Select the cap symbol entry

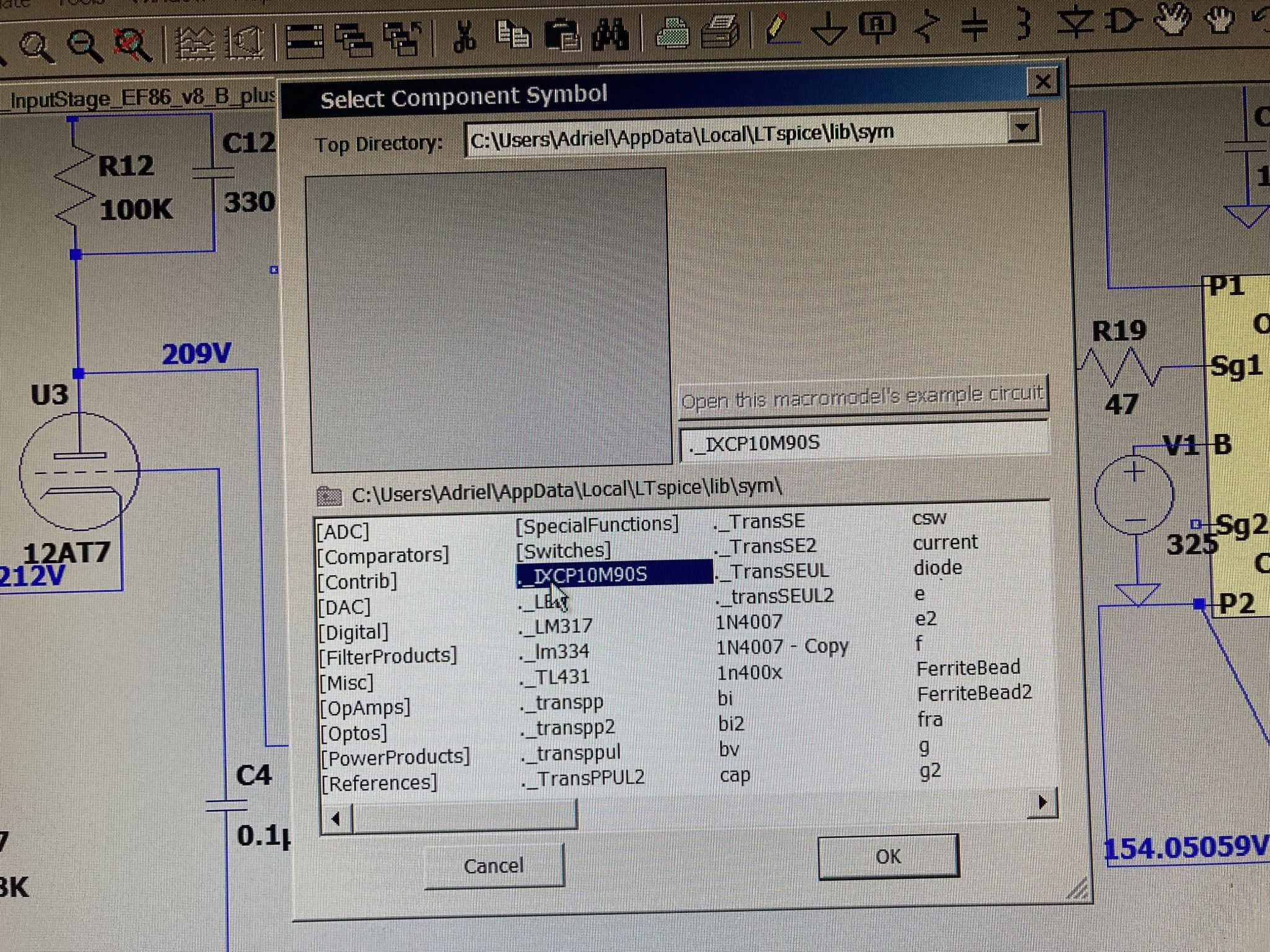735,775
